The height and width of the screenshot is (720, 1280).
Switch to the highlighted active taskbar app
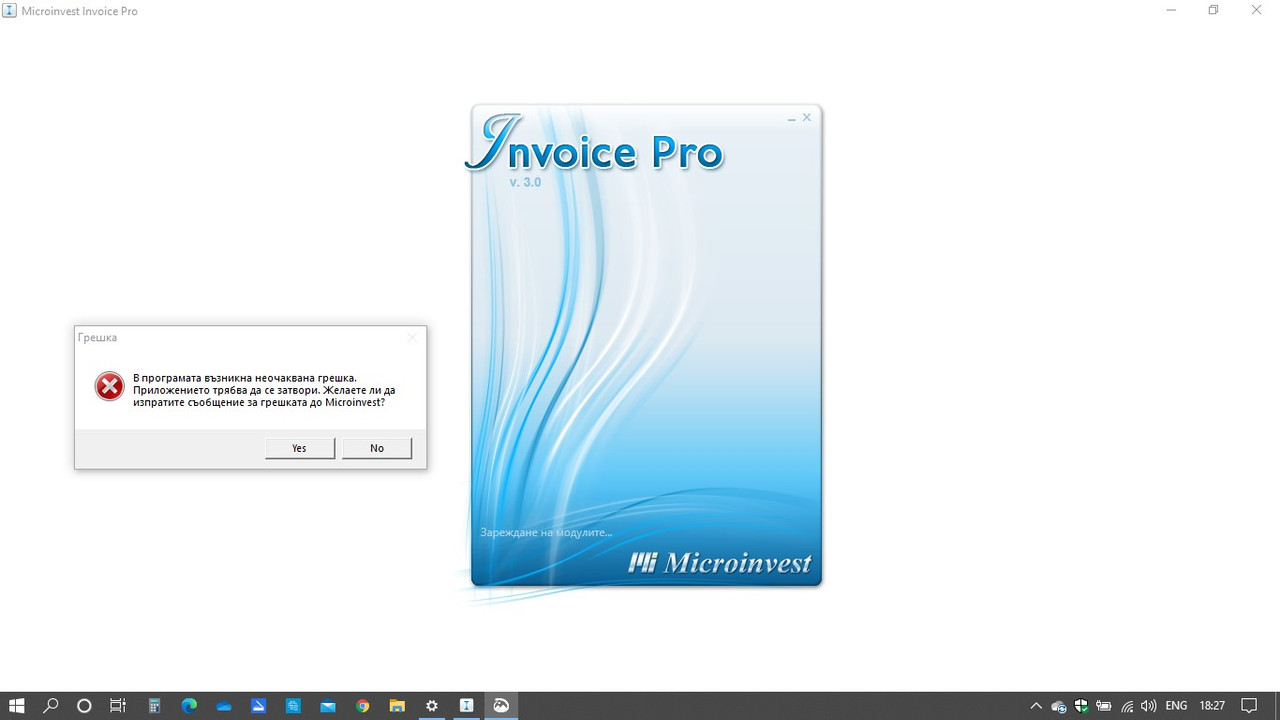point(501,705)
